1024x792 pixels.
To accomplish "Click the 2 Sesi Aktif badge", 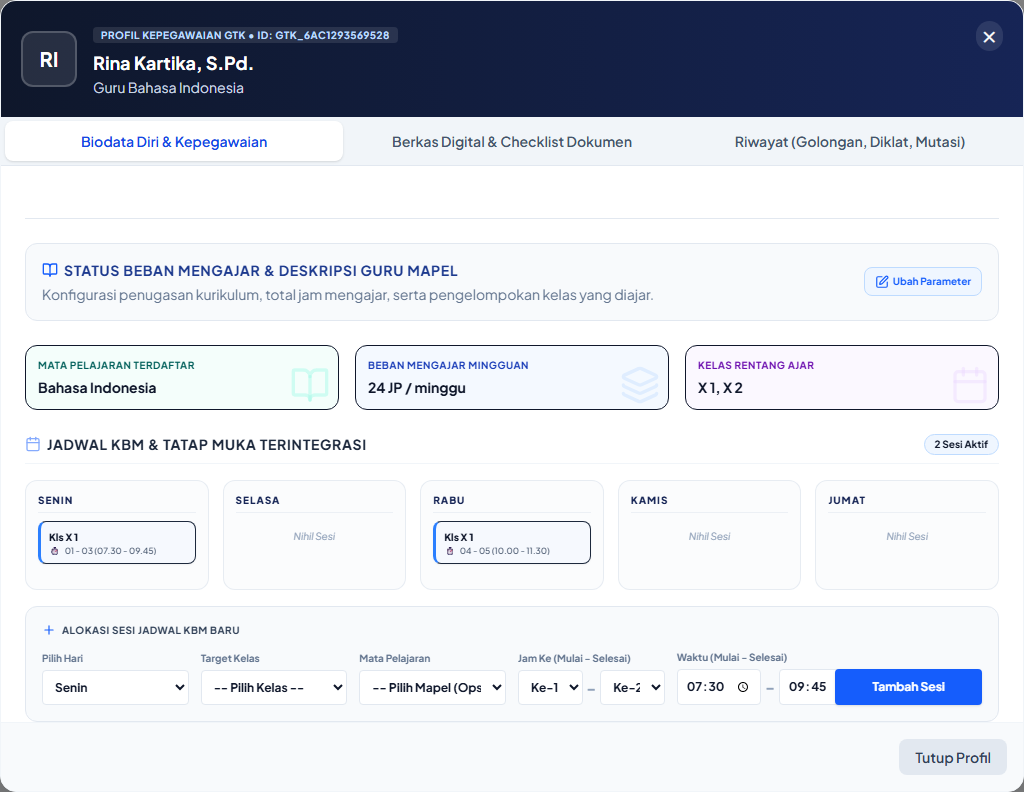I will 961,444.
